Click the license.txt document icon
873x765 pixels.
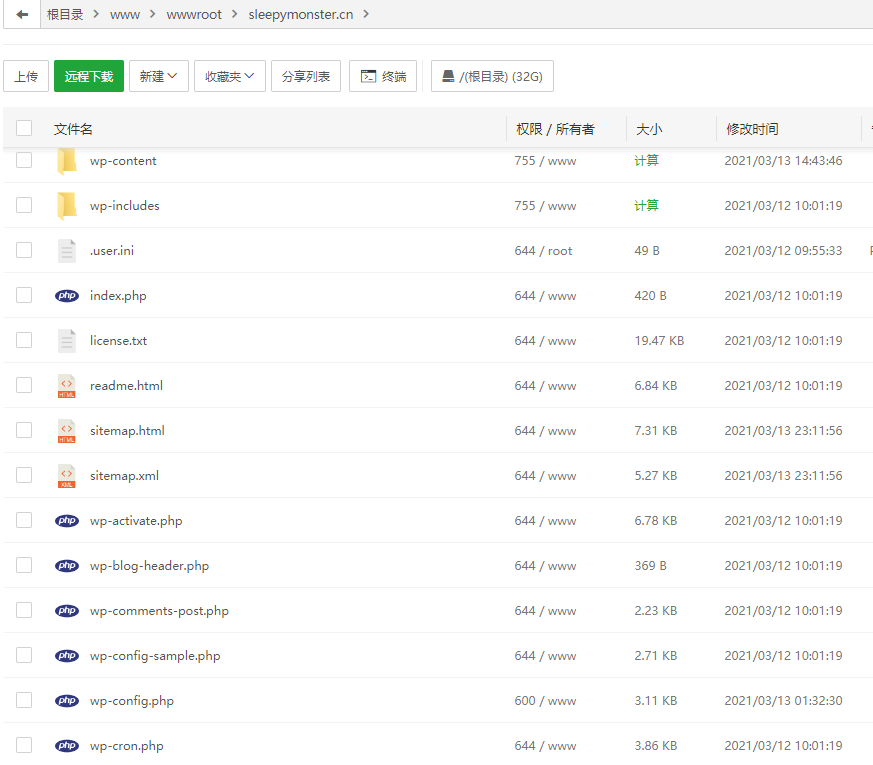[x=67, y=341]
